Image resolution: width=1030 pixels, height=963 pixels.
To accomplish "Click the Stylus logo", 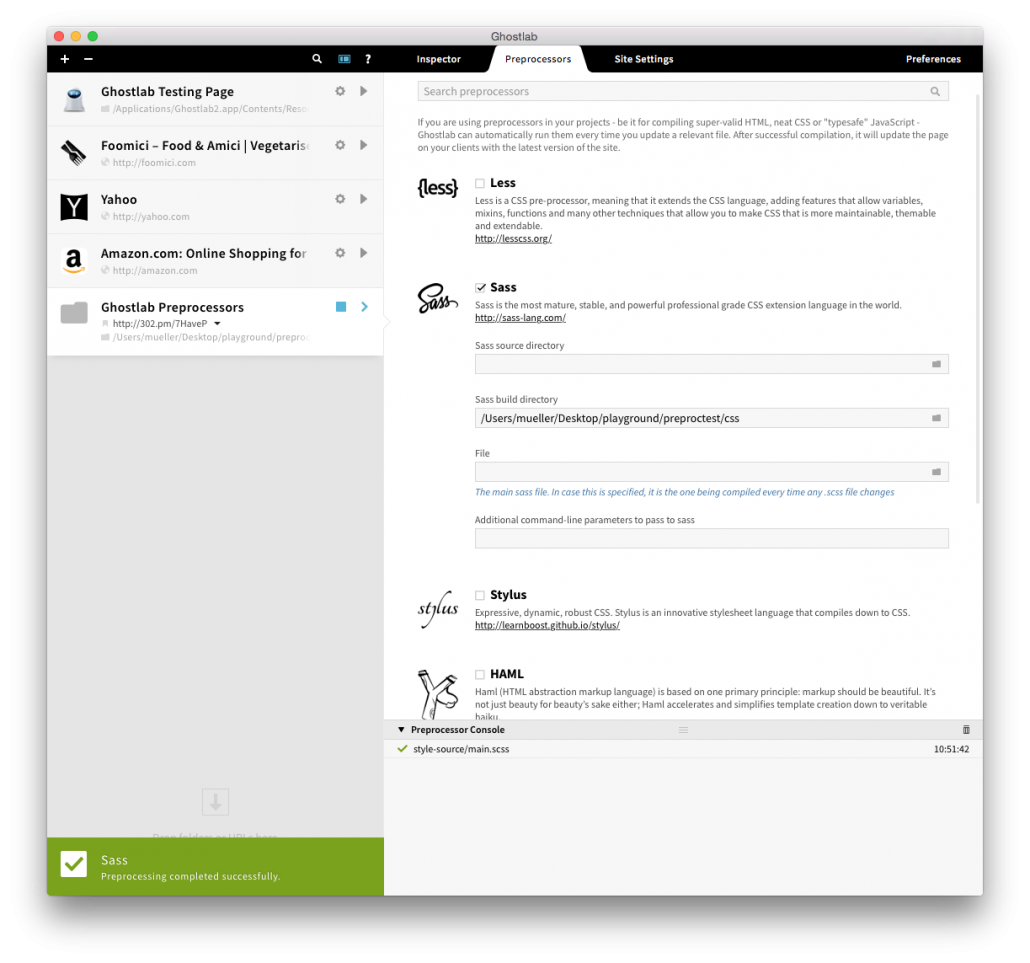I will pyautogui.click(x=438, y=609).
